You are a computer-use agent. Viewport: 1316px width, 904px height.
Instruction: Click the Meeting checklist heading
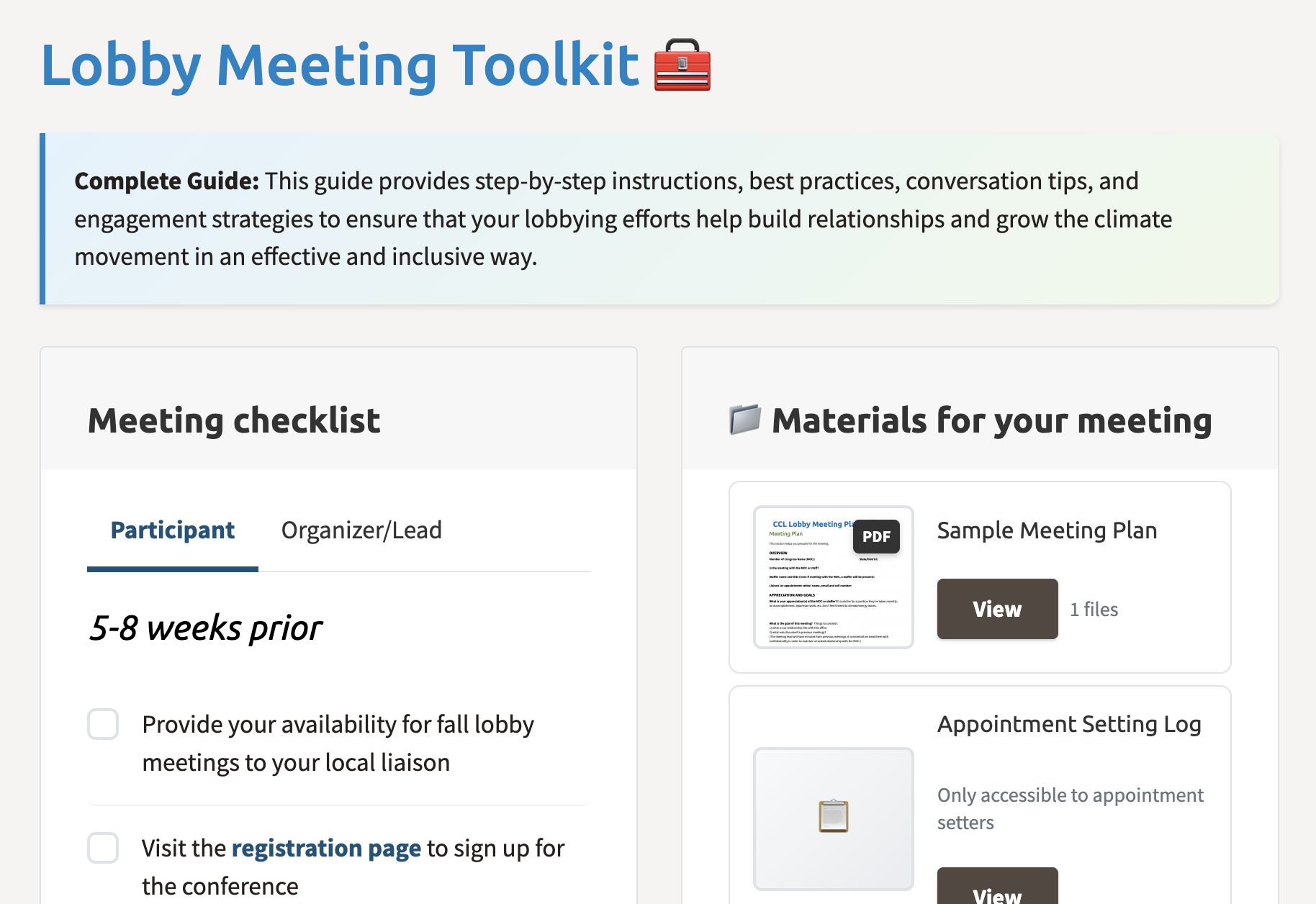234,420
